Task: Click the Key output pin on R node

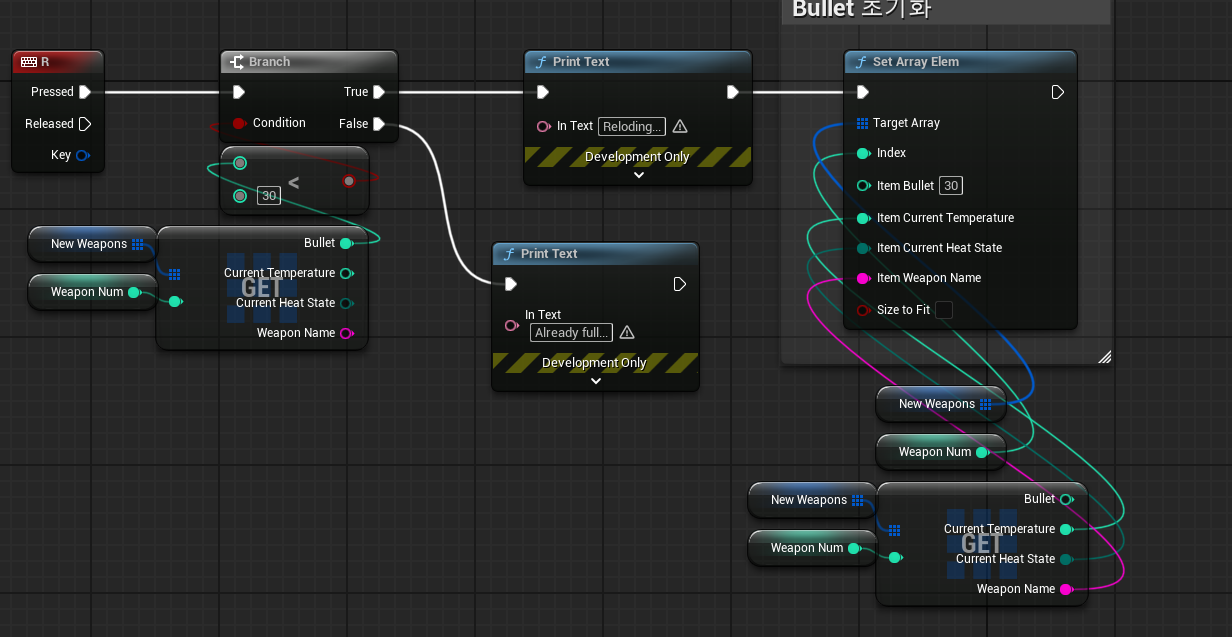Action: point(83,155)
